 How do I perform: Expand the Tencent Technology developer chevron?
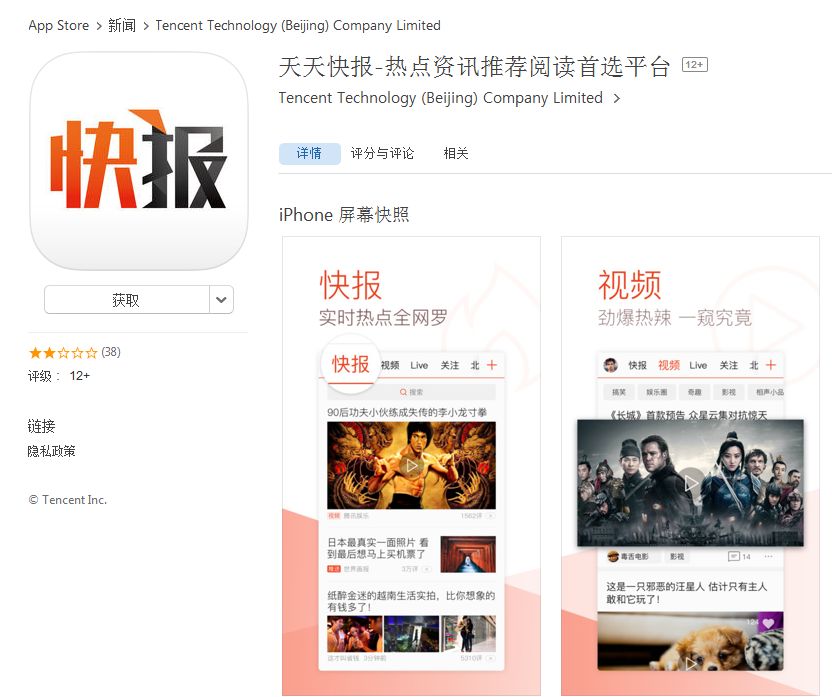(618, 99)
